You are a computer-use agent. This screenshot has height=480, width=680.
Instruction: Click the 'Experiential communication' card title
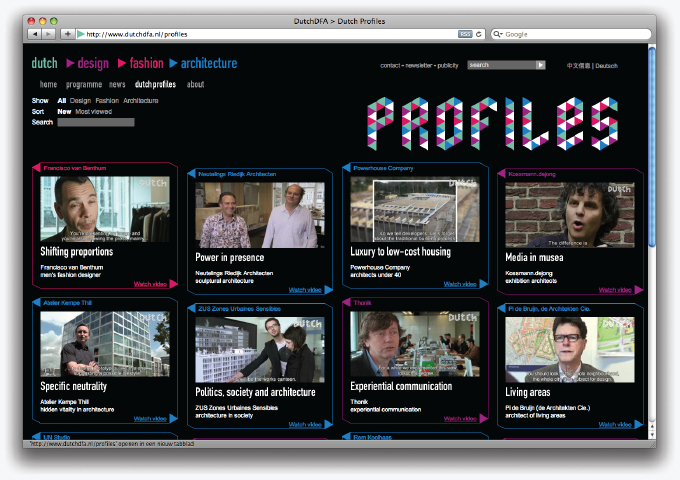(401, 386)
